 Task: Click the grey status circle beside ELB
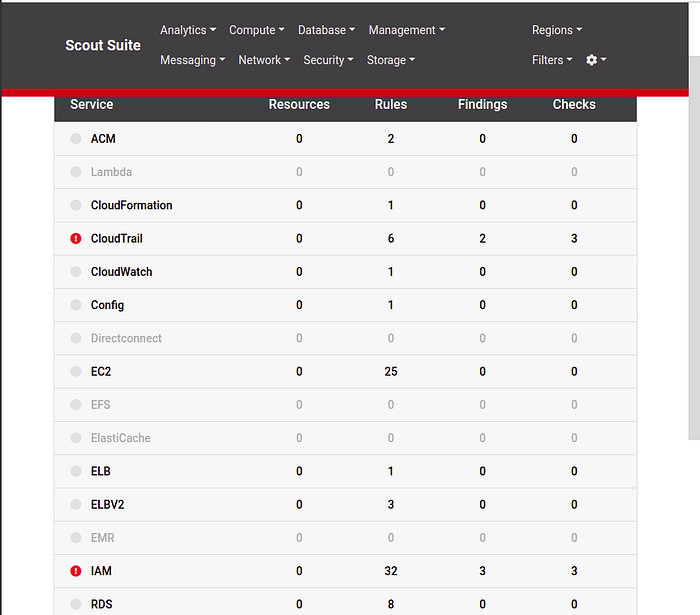click(76, 471)
